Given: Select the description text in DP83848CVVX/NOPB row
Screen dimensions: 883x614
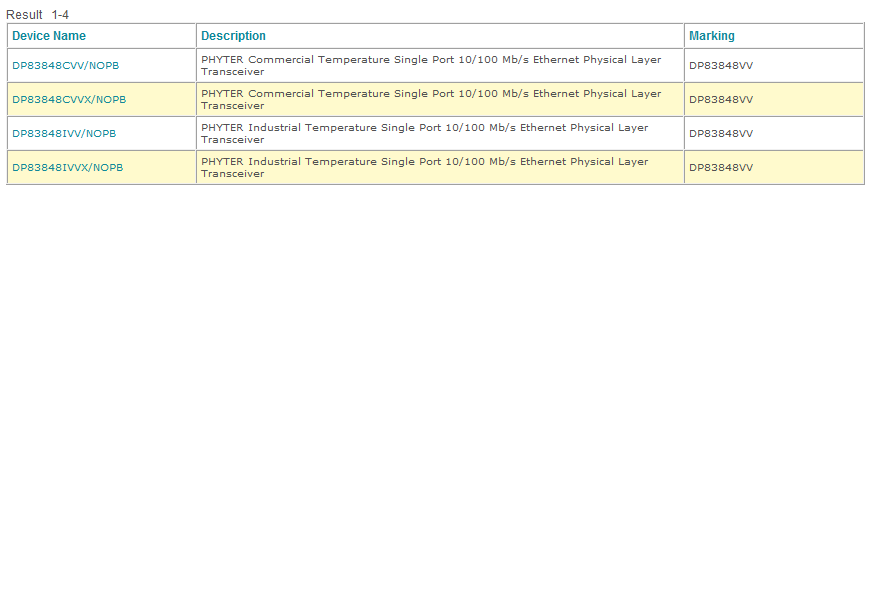Looking at the screenshot, I should pyautogui.click(x=431, y=99).
